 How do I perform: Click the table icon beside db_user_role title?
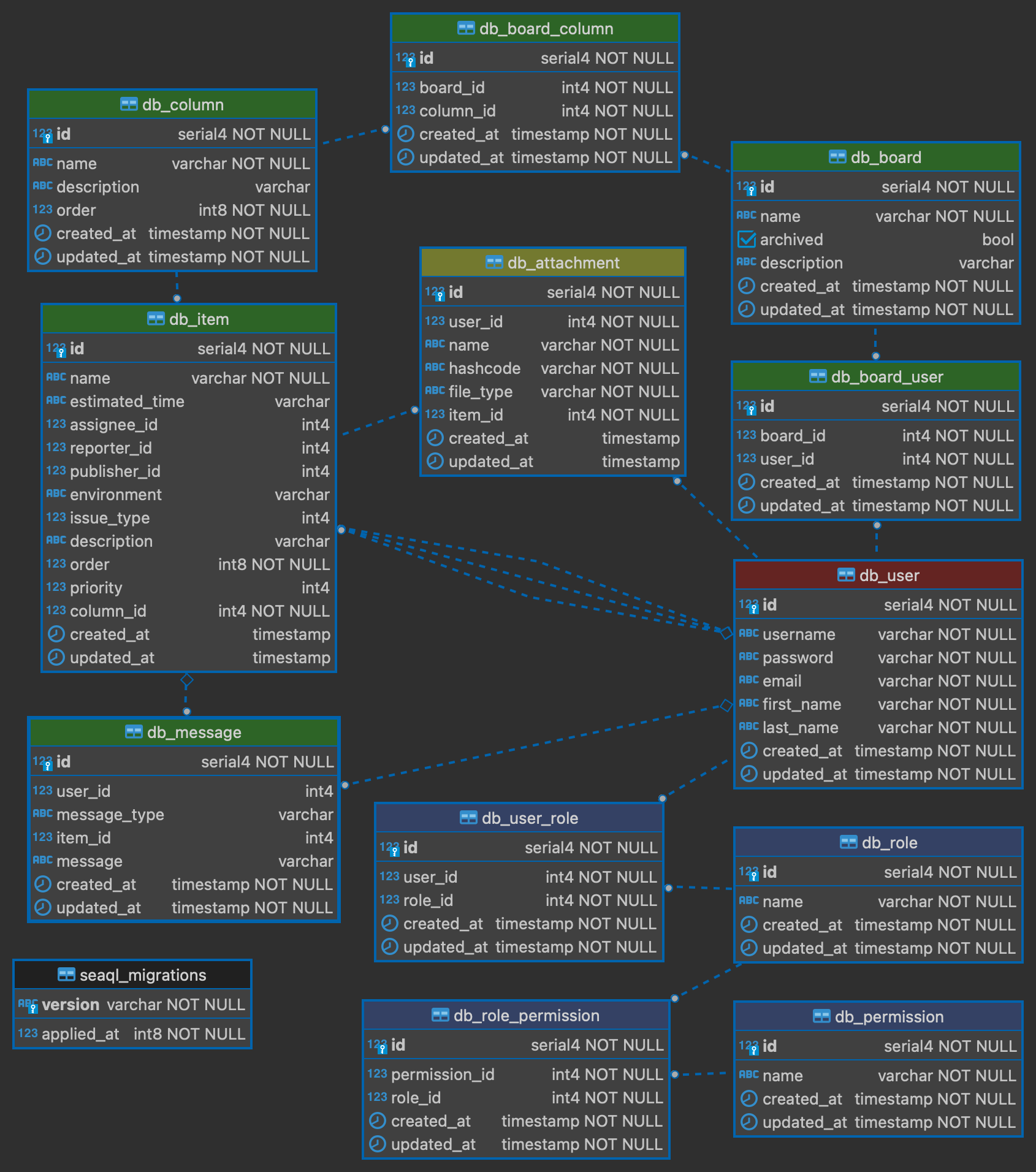click(468, 818)
